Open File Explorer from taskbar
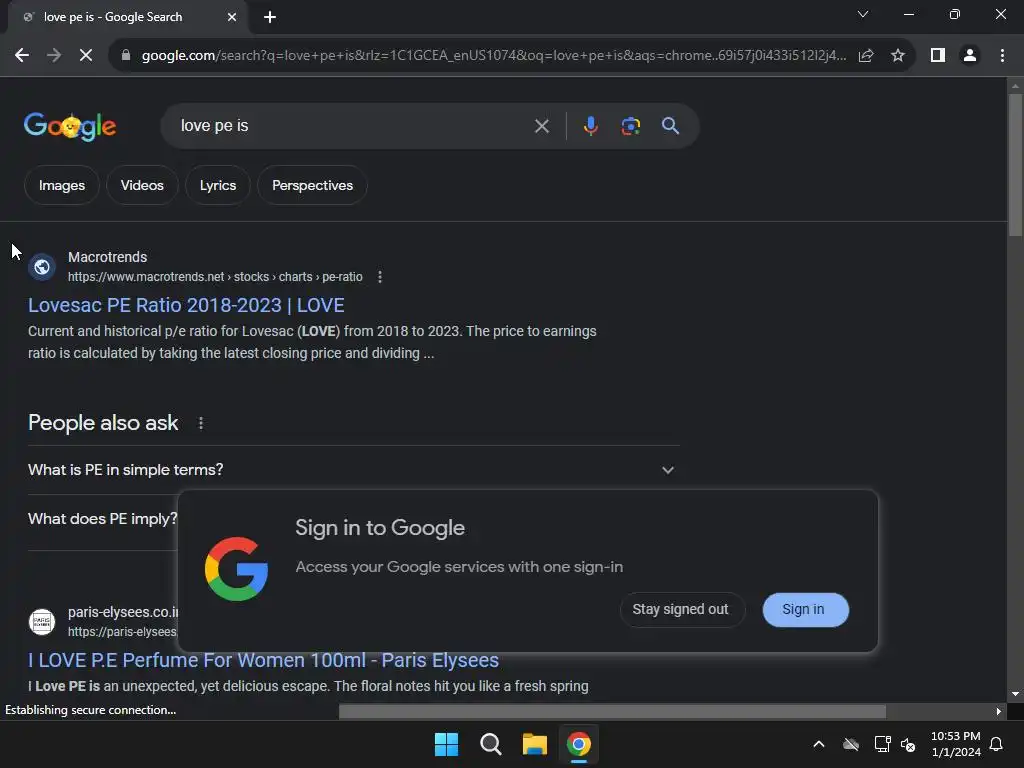The width and height of the screenshot is (1024, 768). [x=534, y=744]
